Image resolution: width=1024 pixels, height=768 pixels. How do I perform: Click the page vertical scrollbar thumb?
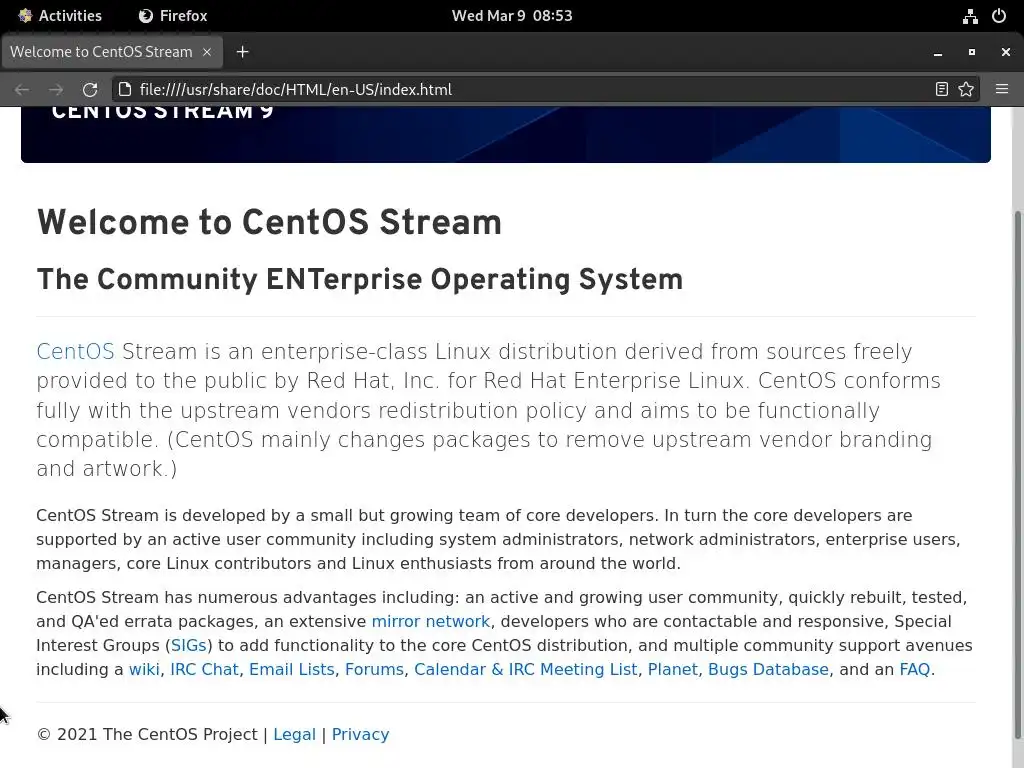pyautogui.click(x=1019, y=475)
